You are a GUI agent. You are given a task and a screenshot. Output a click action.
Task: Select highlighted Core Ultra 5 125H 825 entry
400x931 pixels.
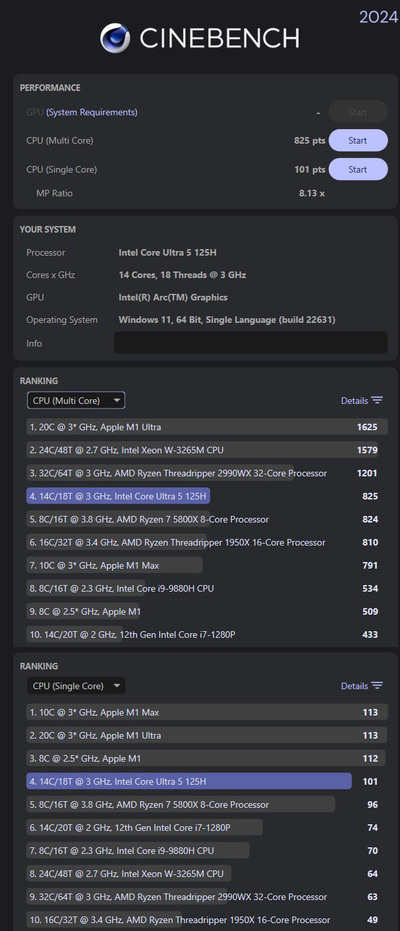tap(207, 496)
